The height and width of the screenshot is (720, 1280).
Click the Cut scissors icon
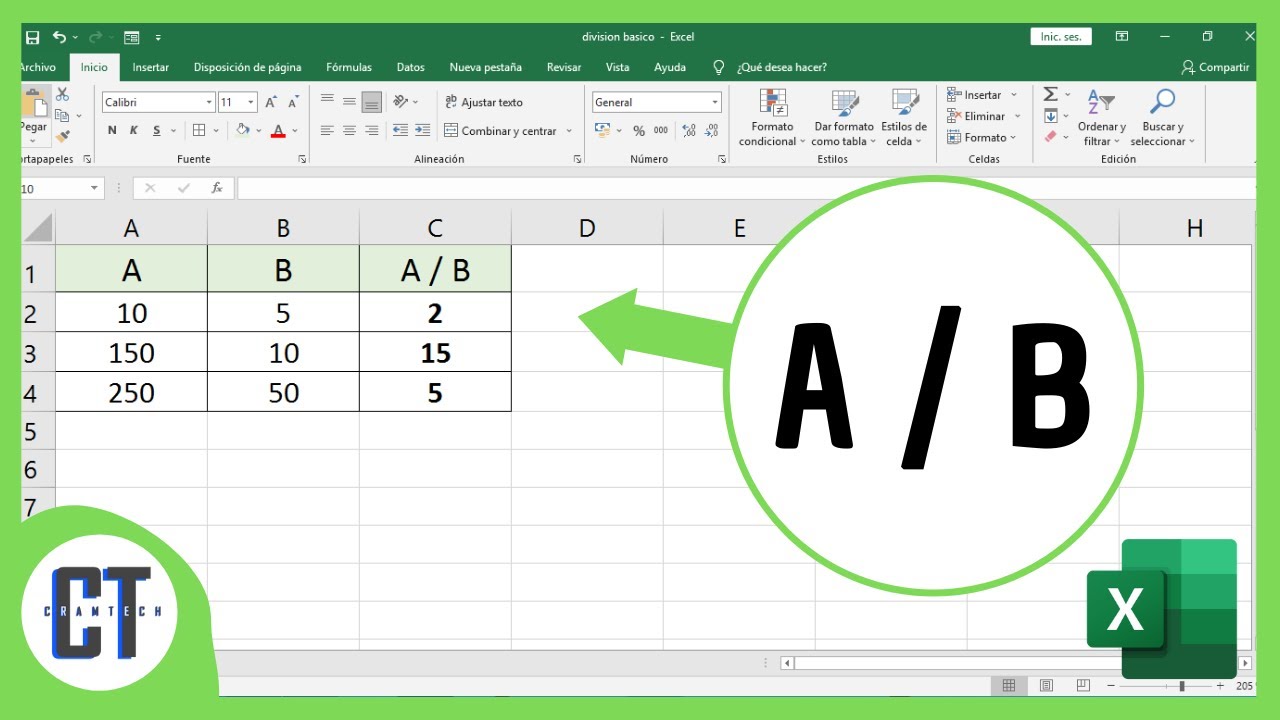(x=62, y=94)
